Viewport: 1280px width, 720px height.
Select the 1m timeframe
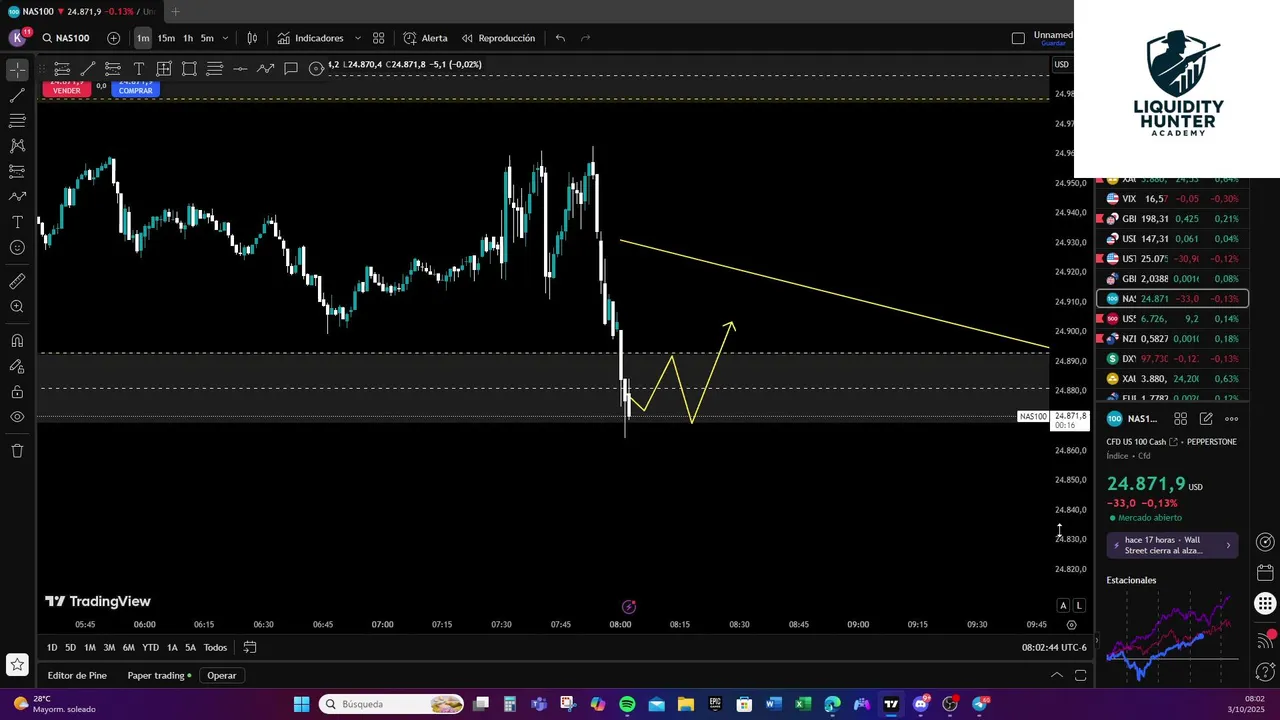[143, 38]
